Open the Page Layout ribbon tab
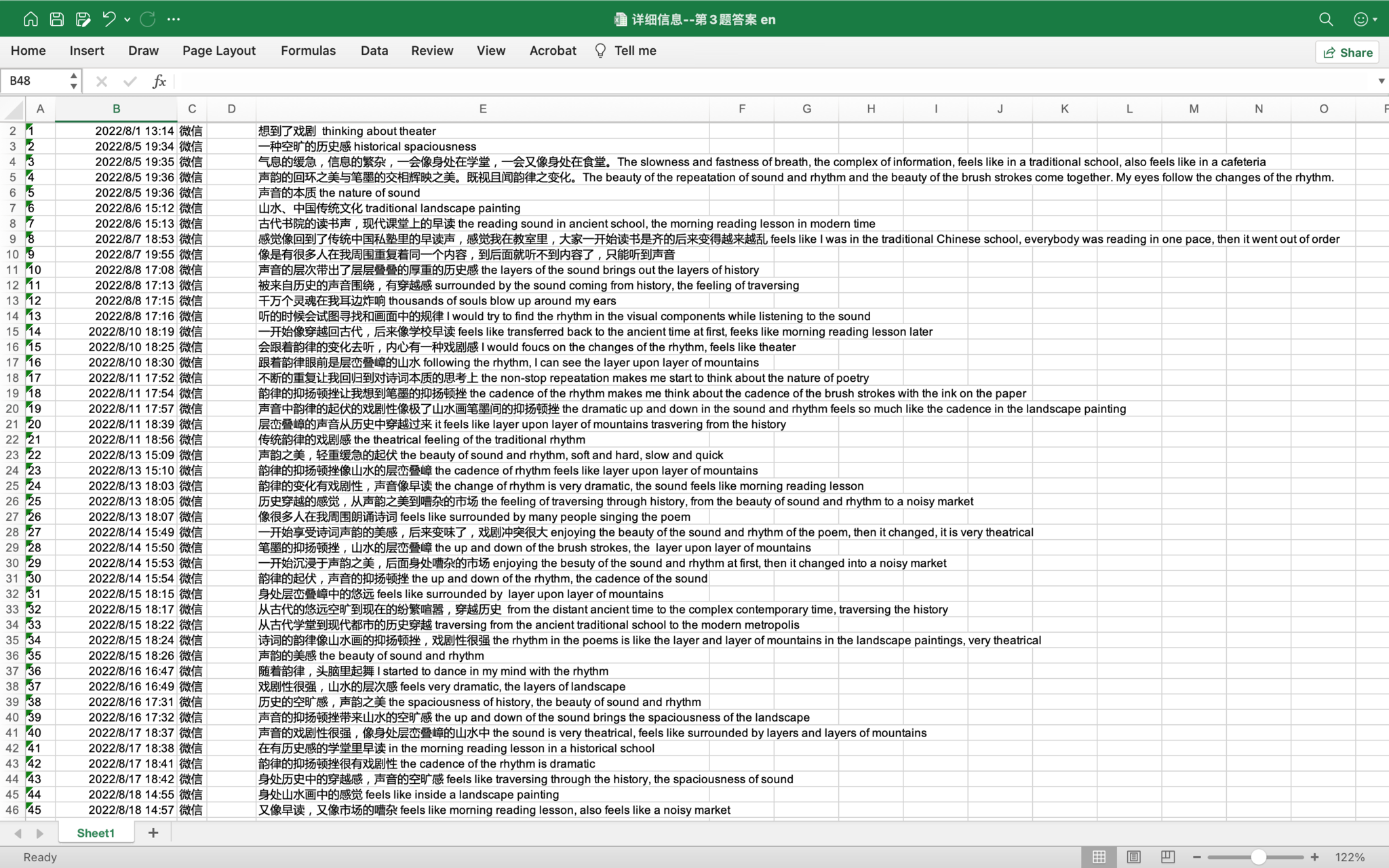This screenshot has height=868, width=1389. coord(218,51)
